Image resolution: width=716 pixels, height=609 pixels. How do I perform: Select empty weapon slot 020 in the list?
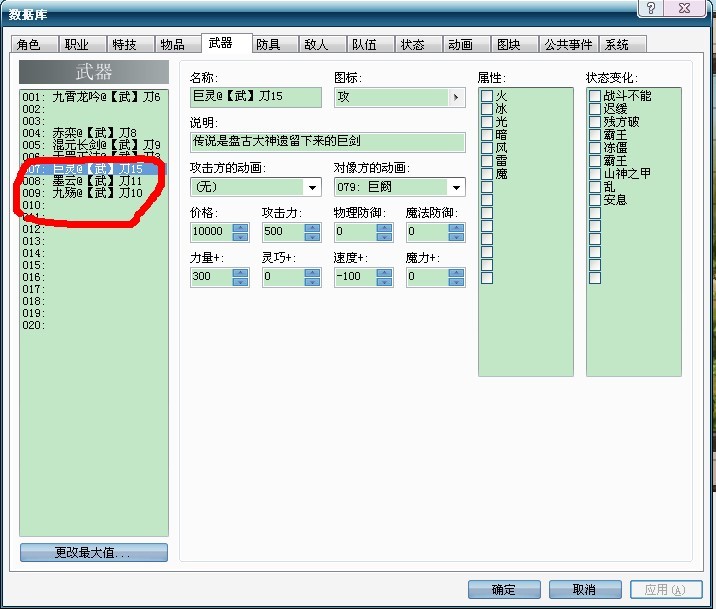click(x=94, y=326)
